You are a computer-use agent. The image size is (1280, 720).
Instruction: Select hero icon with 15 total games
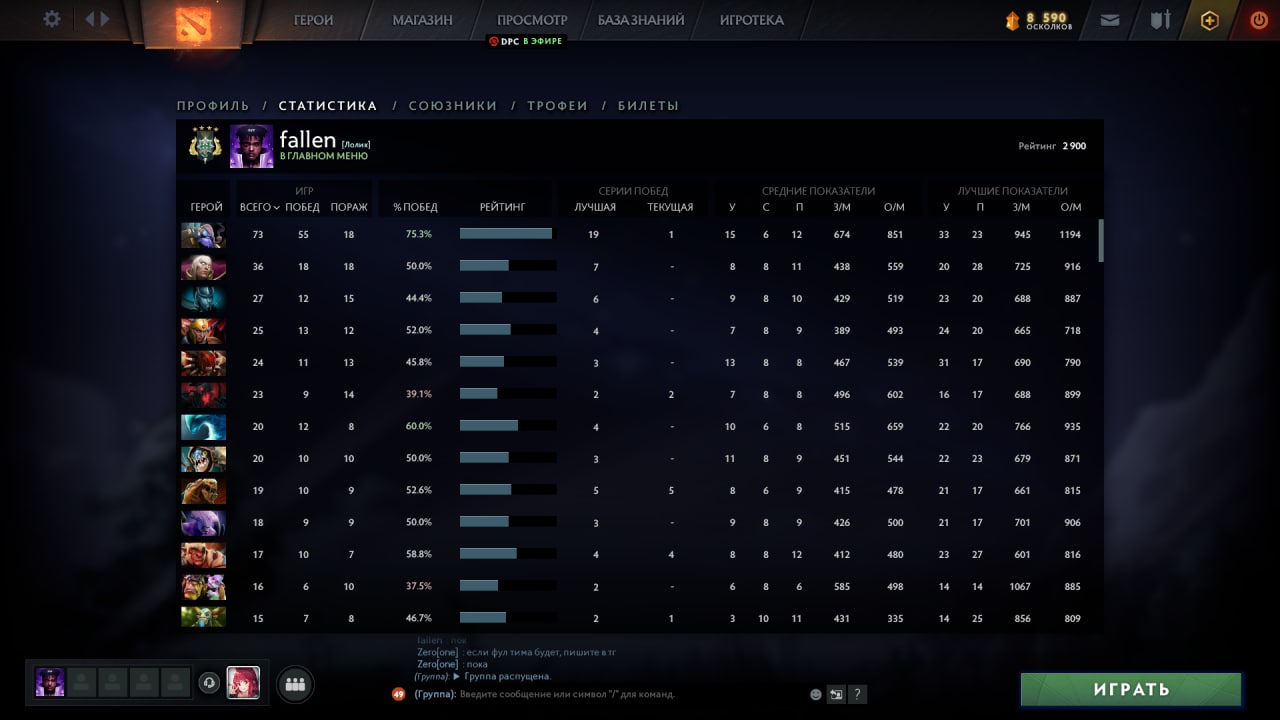pos(203,617)
